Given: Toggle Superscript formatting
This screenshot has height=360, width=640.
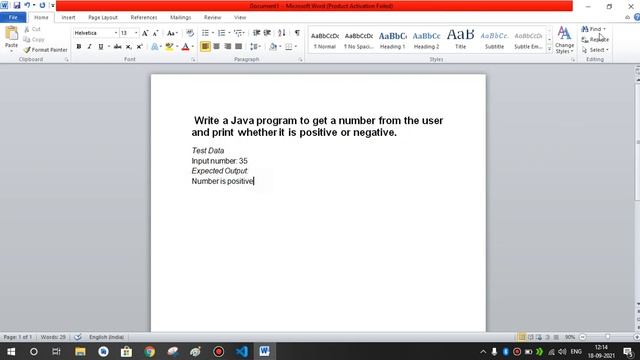Looking at the screenshot, I should tap(140, 47).
